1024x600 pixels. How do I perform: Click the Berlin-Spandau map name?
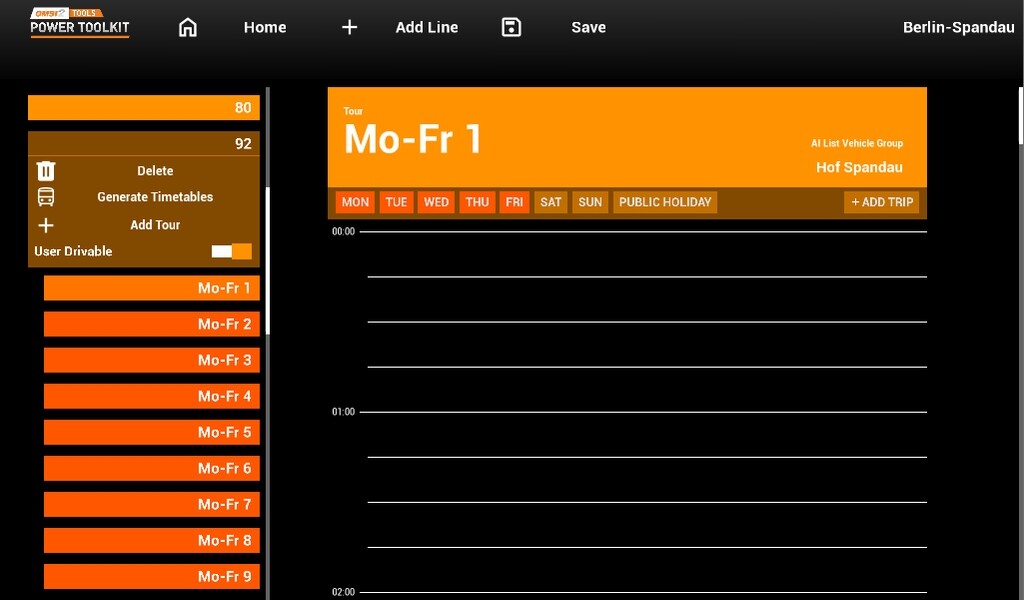point(958,28)
